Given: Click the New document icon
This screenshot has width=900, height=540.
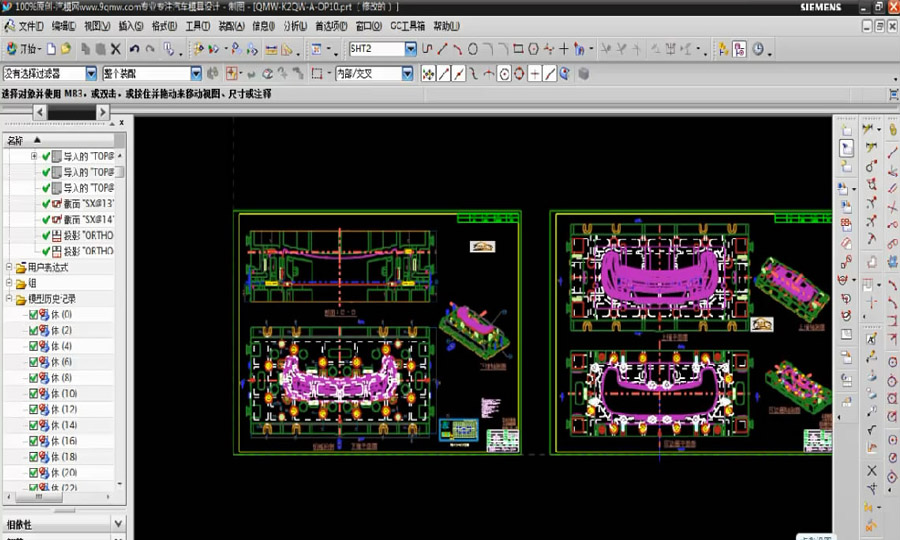Looking at the screenshot, I should click(x=51, y=48).
